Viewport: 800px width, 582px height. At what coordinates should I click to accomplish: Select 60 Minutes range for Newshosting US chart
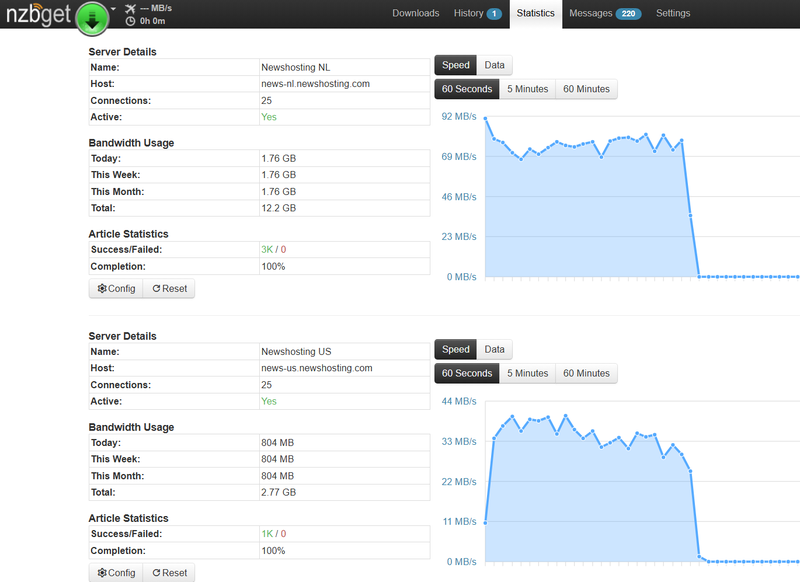coord(586,373)
